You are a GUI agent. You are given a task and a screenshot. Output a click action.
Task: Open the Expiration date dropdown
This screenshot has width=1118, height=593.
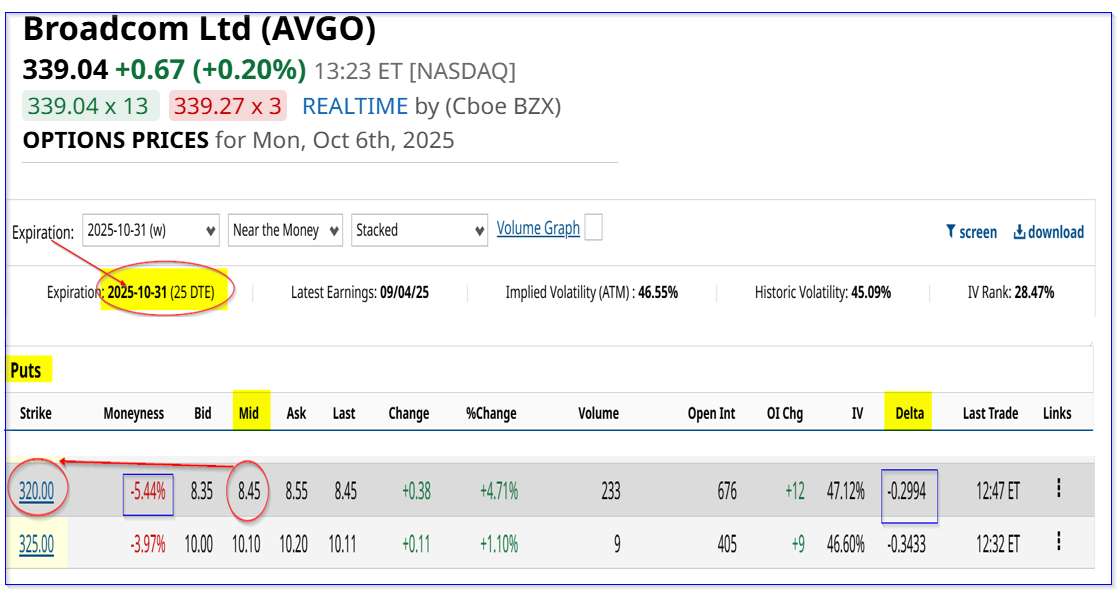[152, 230]
